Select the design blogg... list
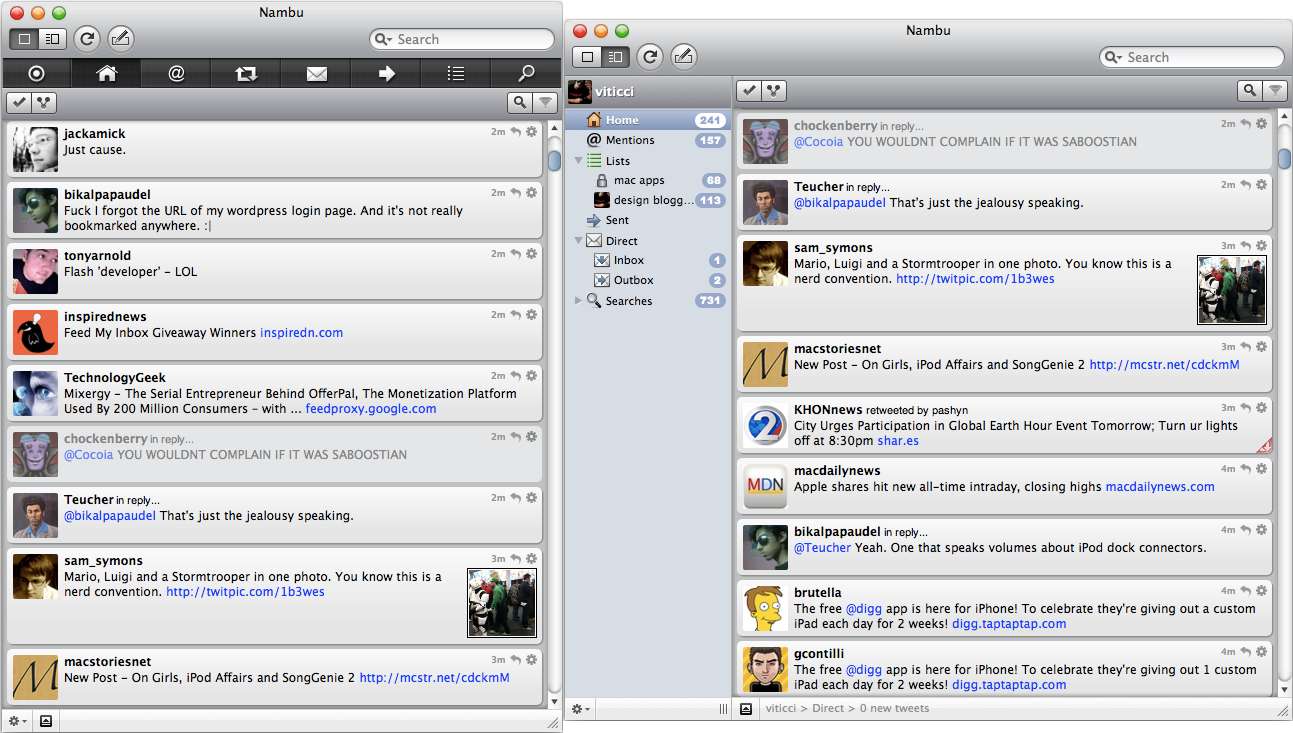1293x733 pixels. [648, 200]
